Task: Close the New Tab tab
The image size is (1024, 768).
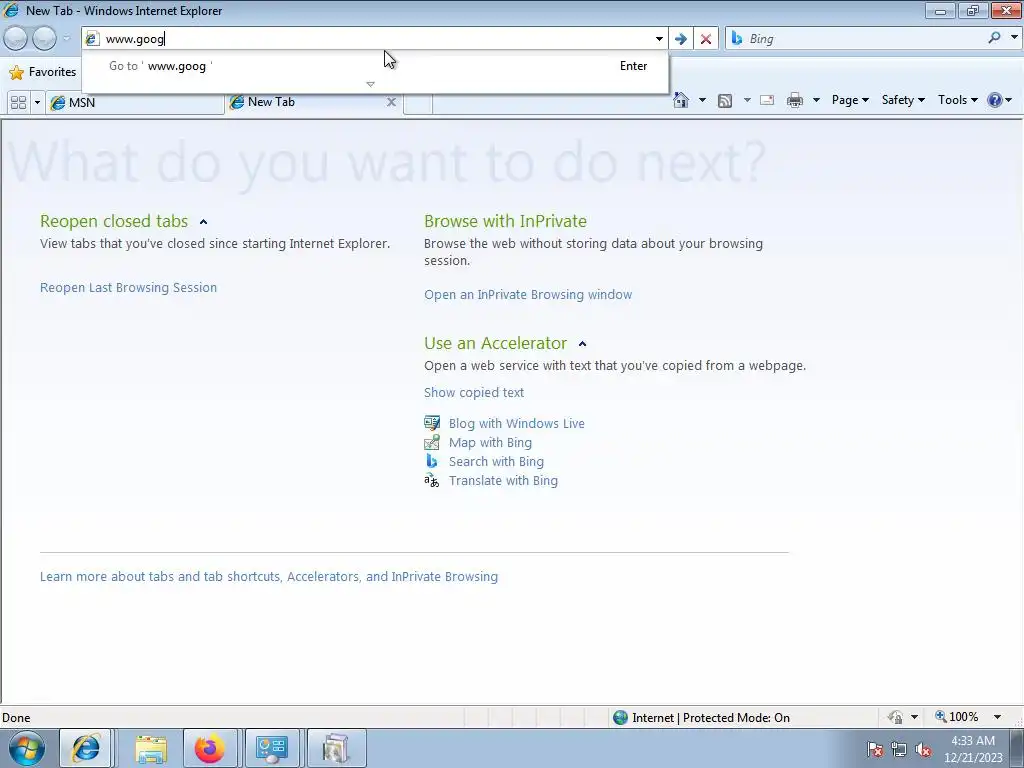Action: [x=391, y=102]
